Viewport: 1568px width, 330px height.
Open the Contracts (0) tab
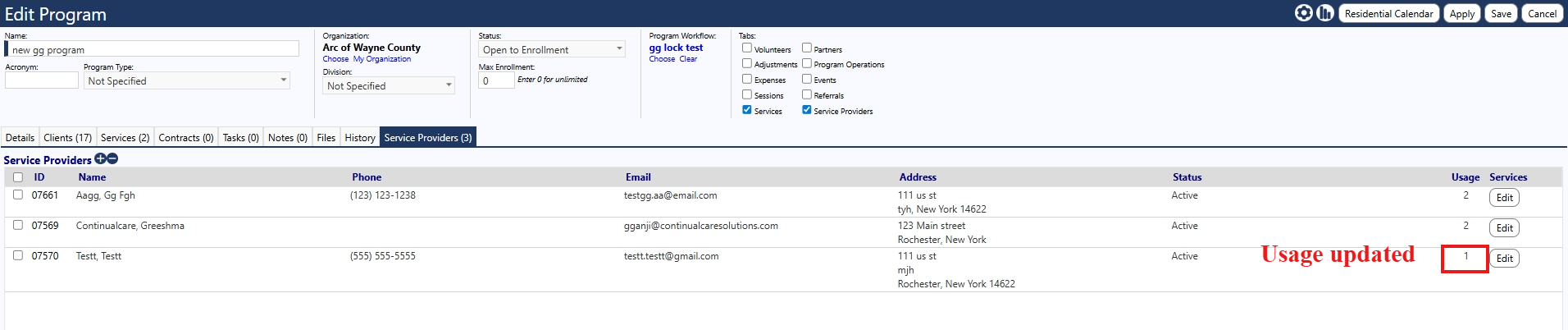tap(186, 138)
